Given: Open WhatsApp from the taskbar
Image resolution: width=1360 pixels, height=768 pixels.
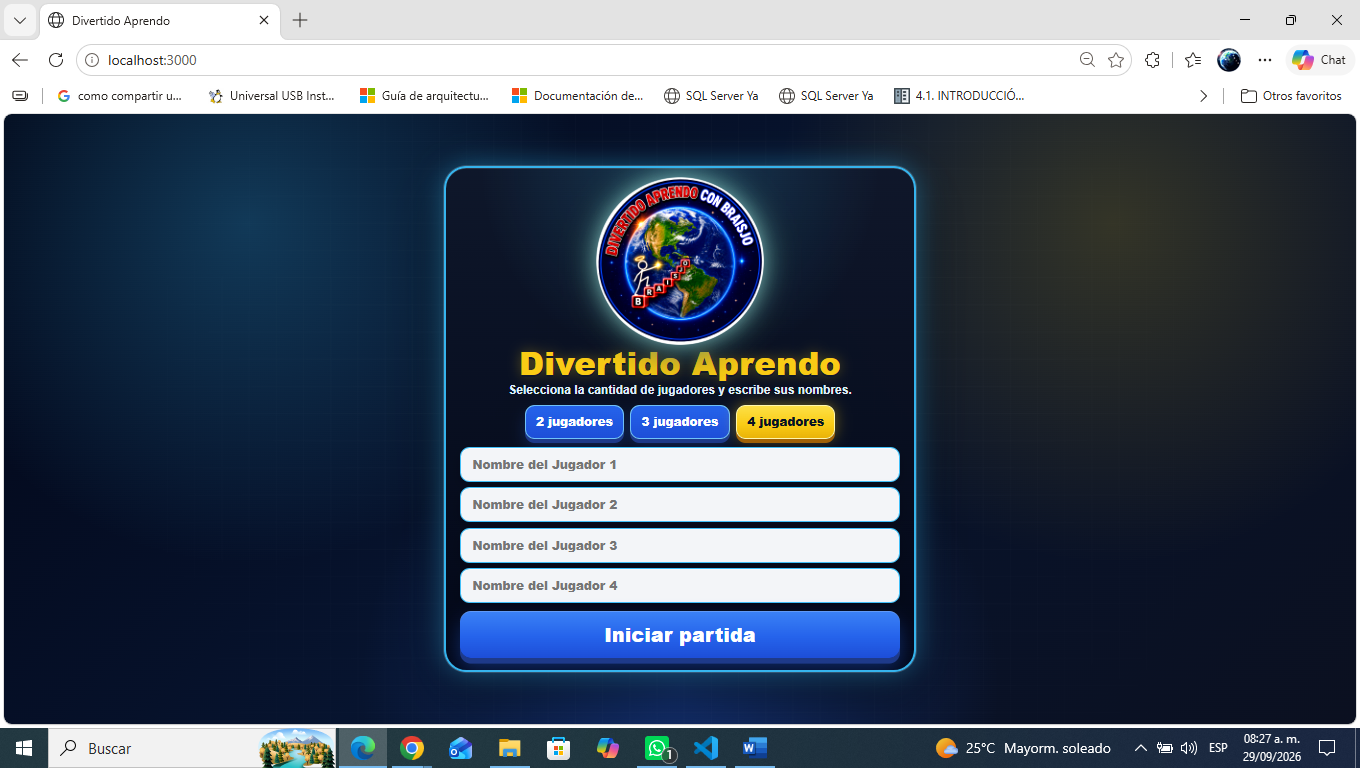Looking at the screenshot, I should pos(657,748).
